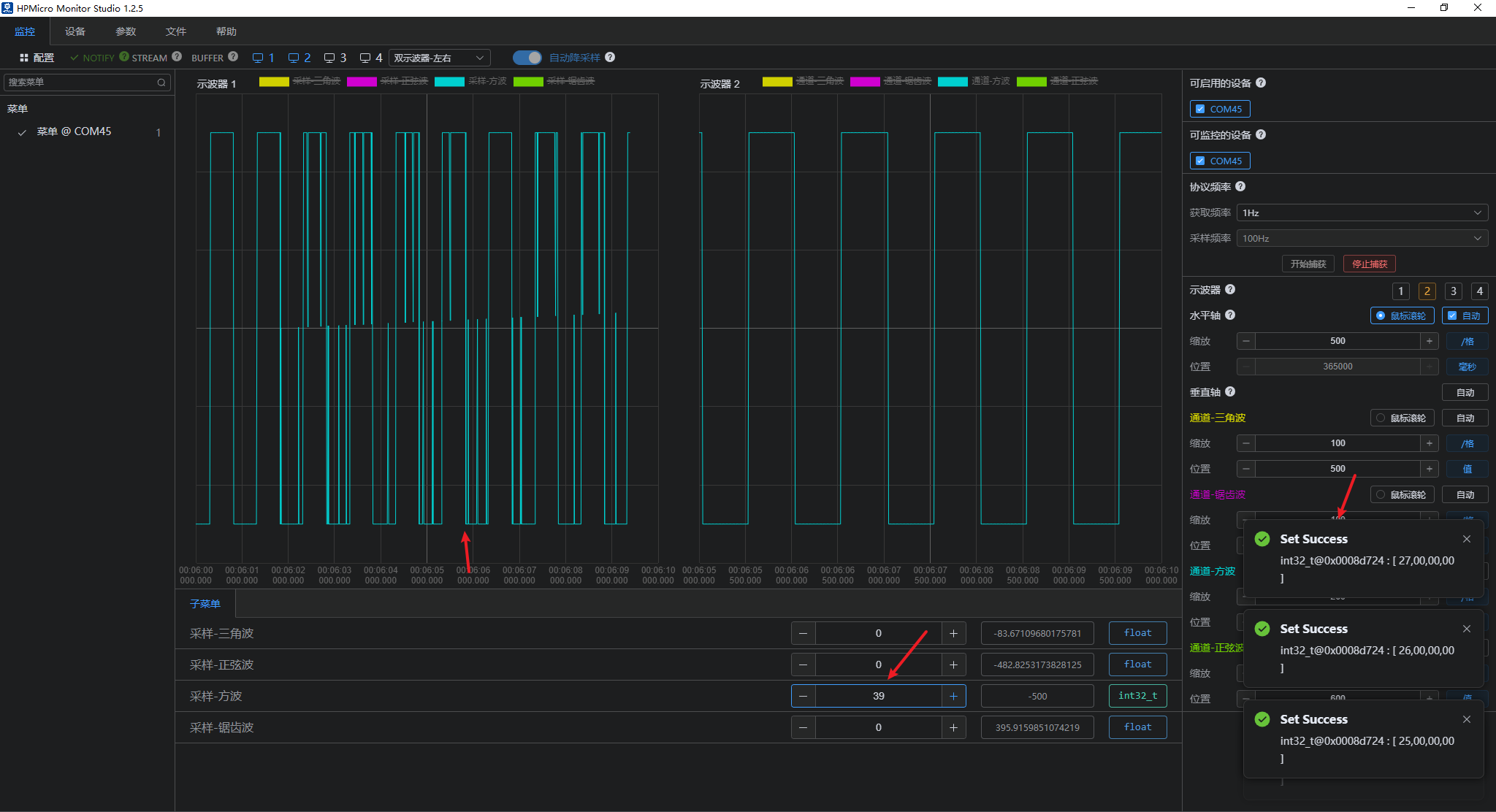
Task: Open the 设备 menu tab
Action: tap(75, 31)
